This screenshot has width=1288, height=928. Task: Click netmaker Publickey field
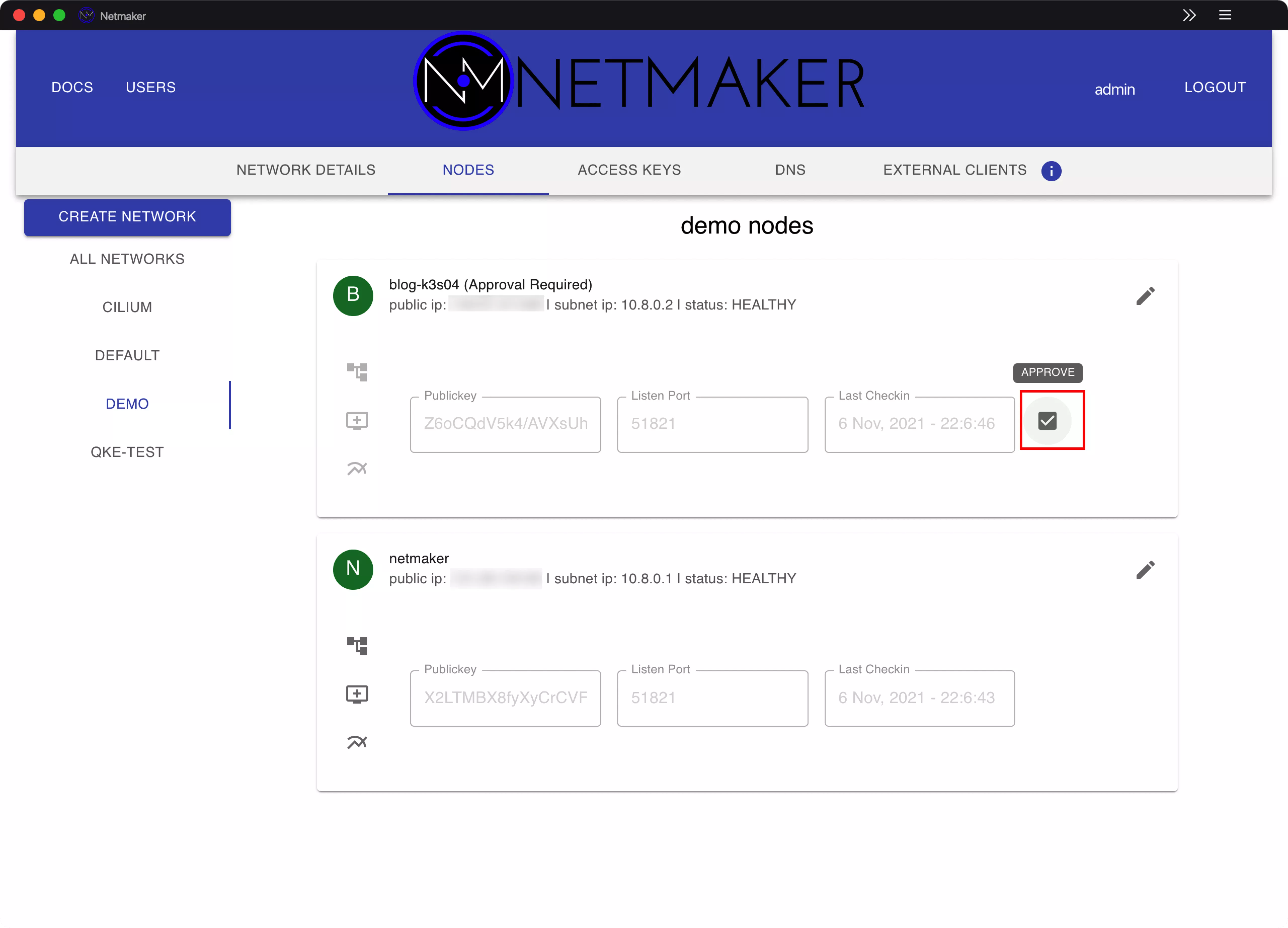click(505, 698)
